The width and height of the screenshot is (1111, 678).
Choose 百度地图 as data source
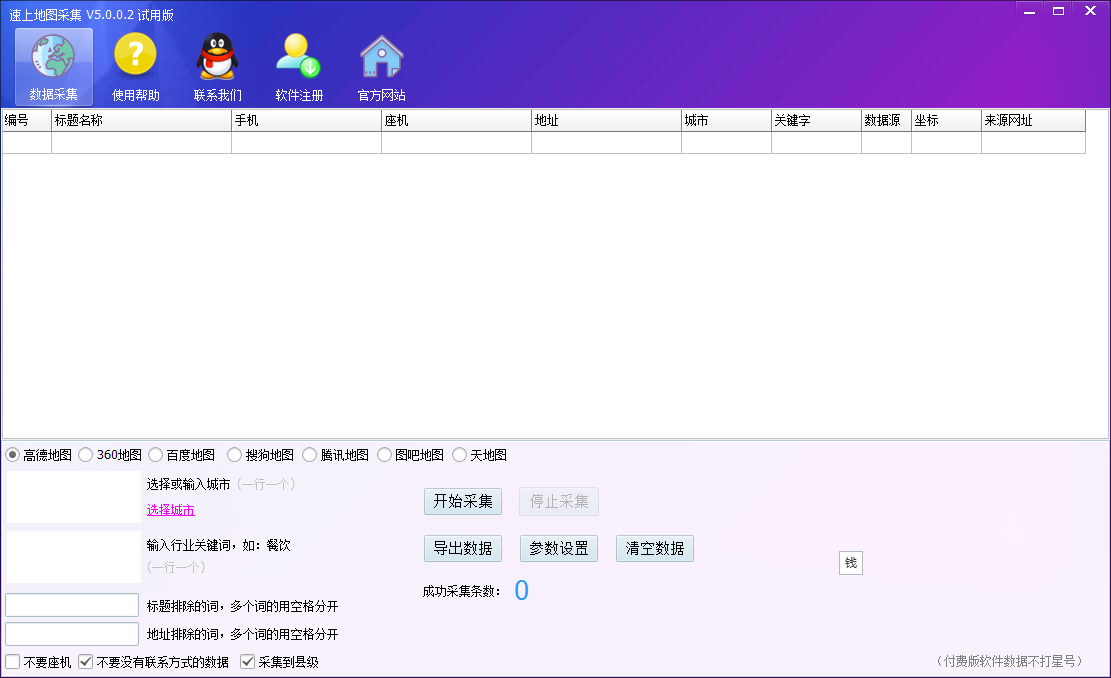pyautogui.click(x=156, y=455)
